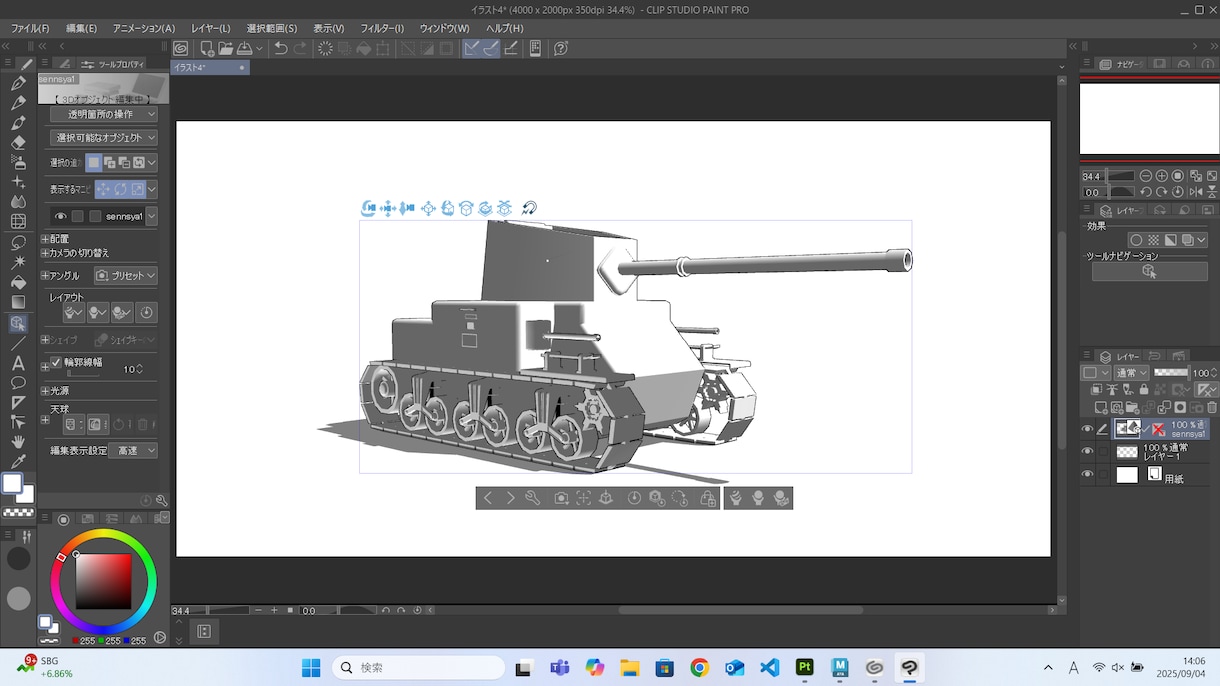Image resolution: width=1220 pixels, height=686 pixels.
Task: Select the Gradient tool
Action: pyautogui.click(x=18, y=302)
